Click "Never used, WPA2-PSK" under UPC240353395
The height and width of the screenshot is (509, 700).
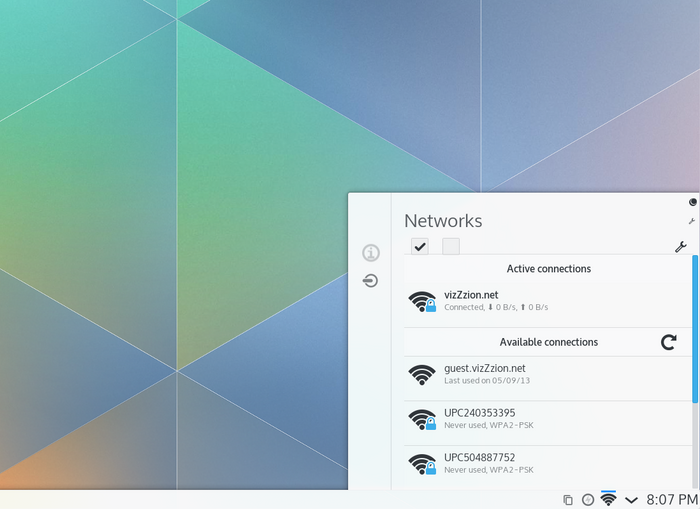(489, 426)
